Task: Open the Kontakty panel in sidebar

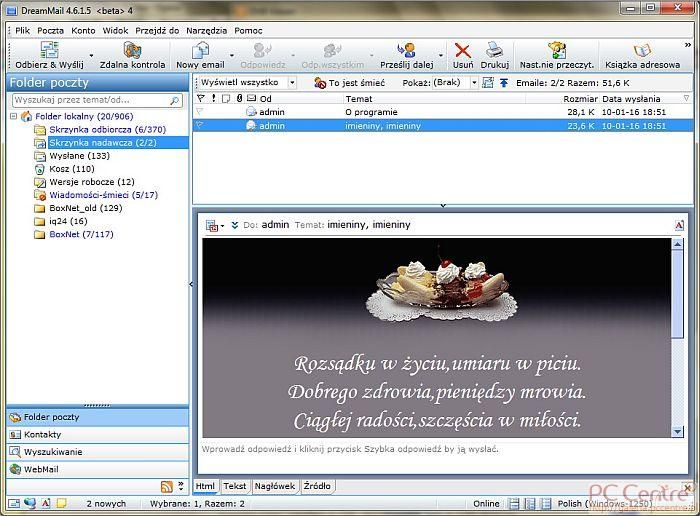Action: click(42, 434)
